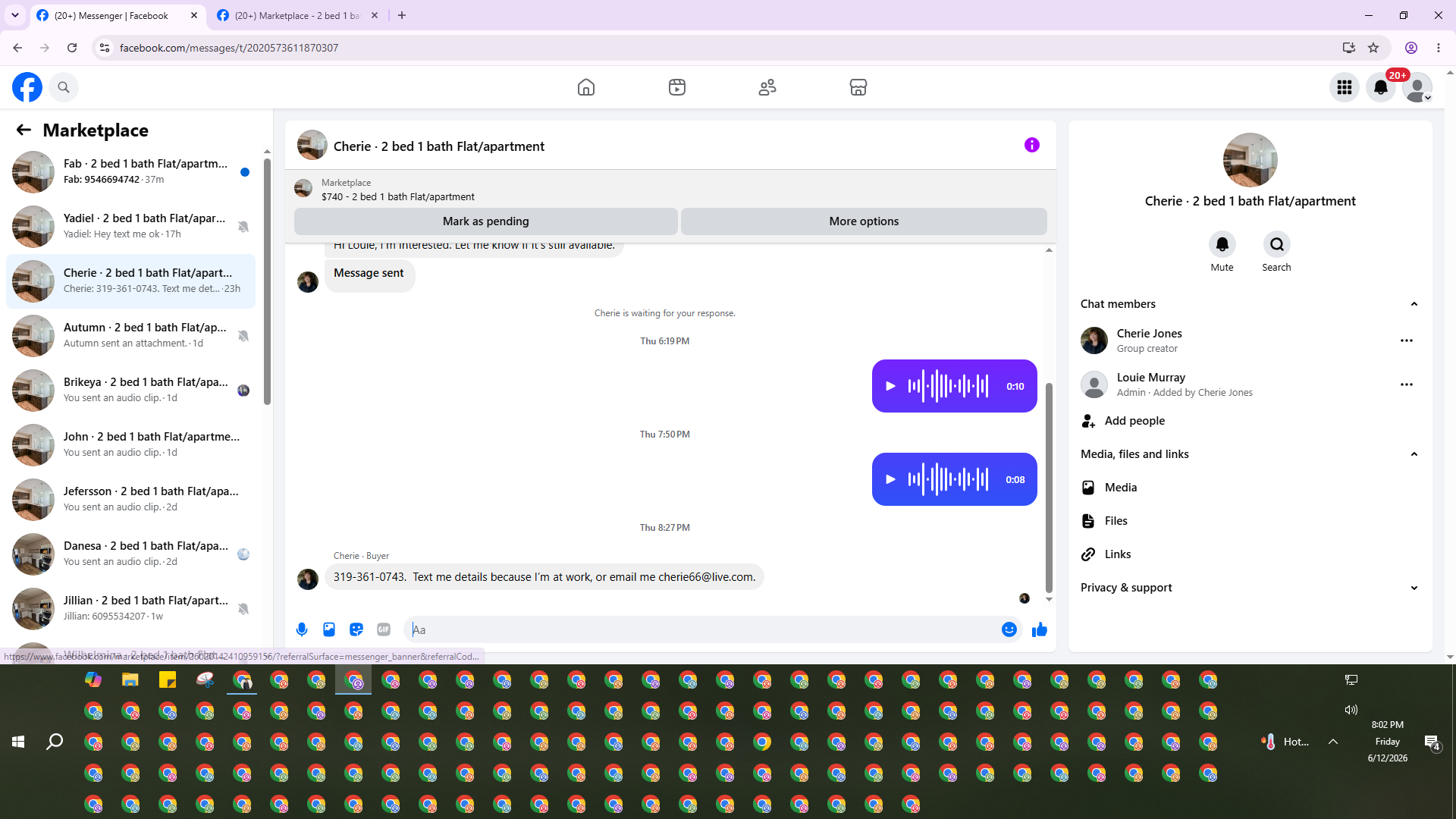Click the conversation list scrollbar
1456x819 pixels.
pos(267,281)
